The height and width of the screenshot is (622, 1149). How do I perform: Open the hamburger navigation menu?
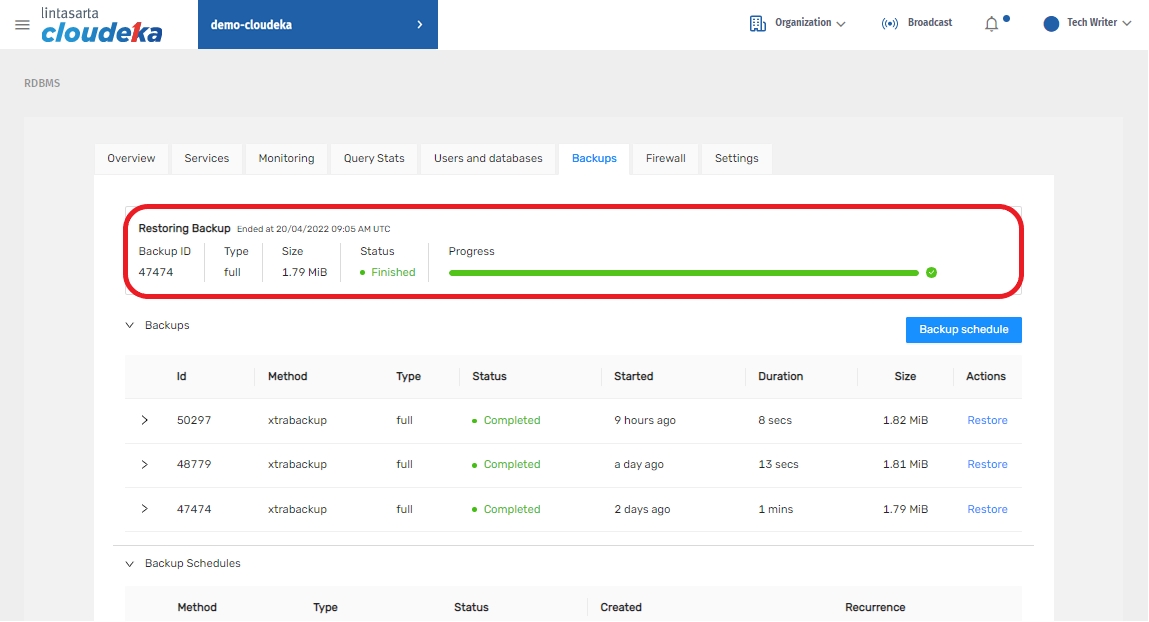click(x=22, y=25)
